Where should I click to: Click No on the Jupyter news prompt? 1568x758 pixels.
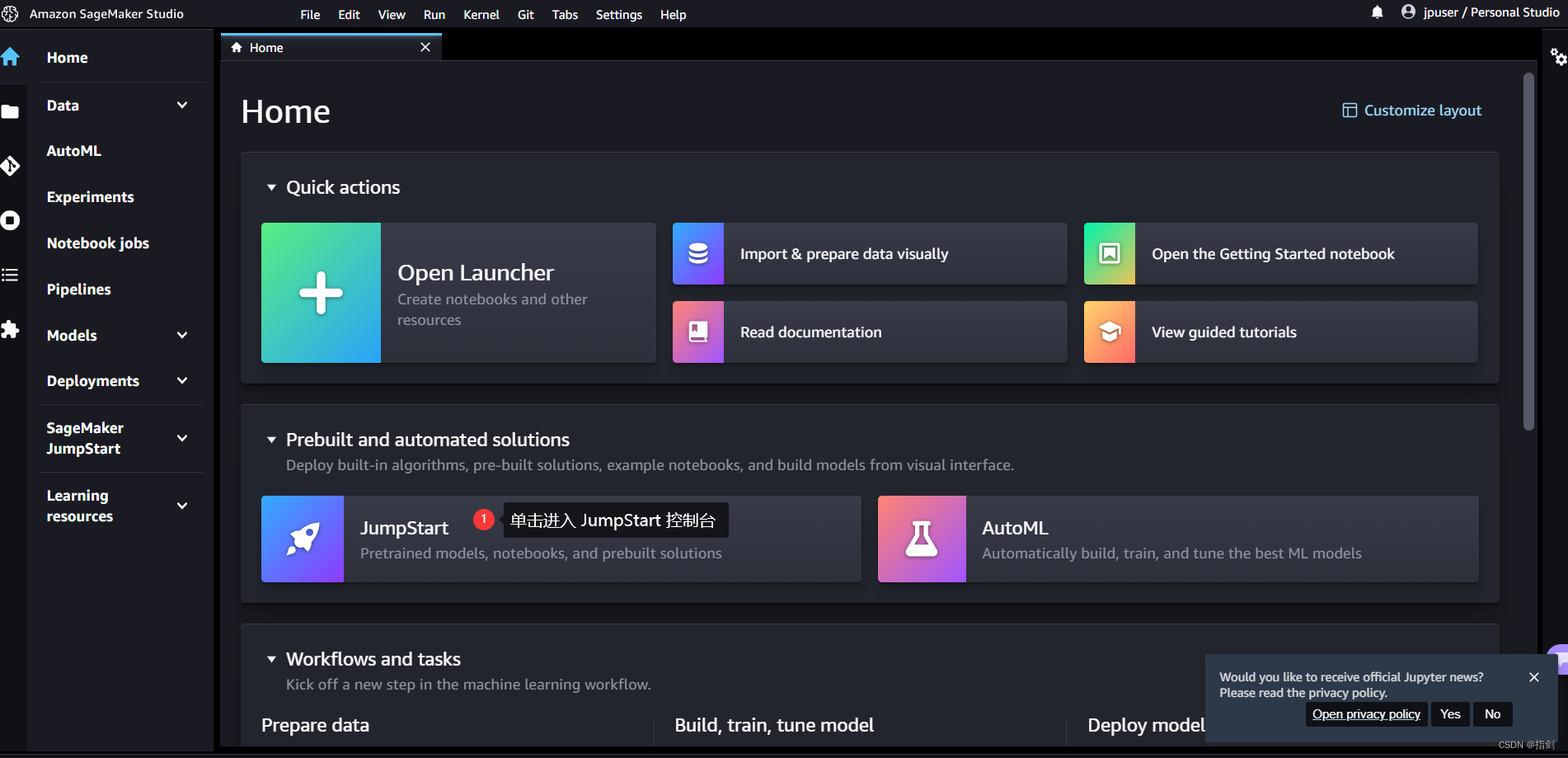[1492, 714]
